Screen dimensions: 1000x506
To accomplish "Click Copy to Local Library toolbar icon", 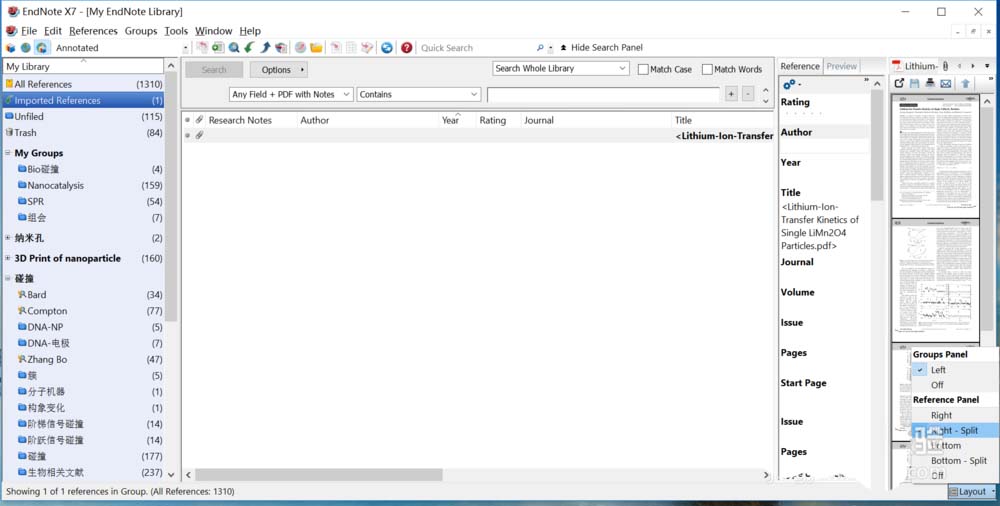I will tap(202, 48).
